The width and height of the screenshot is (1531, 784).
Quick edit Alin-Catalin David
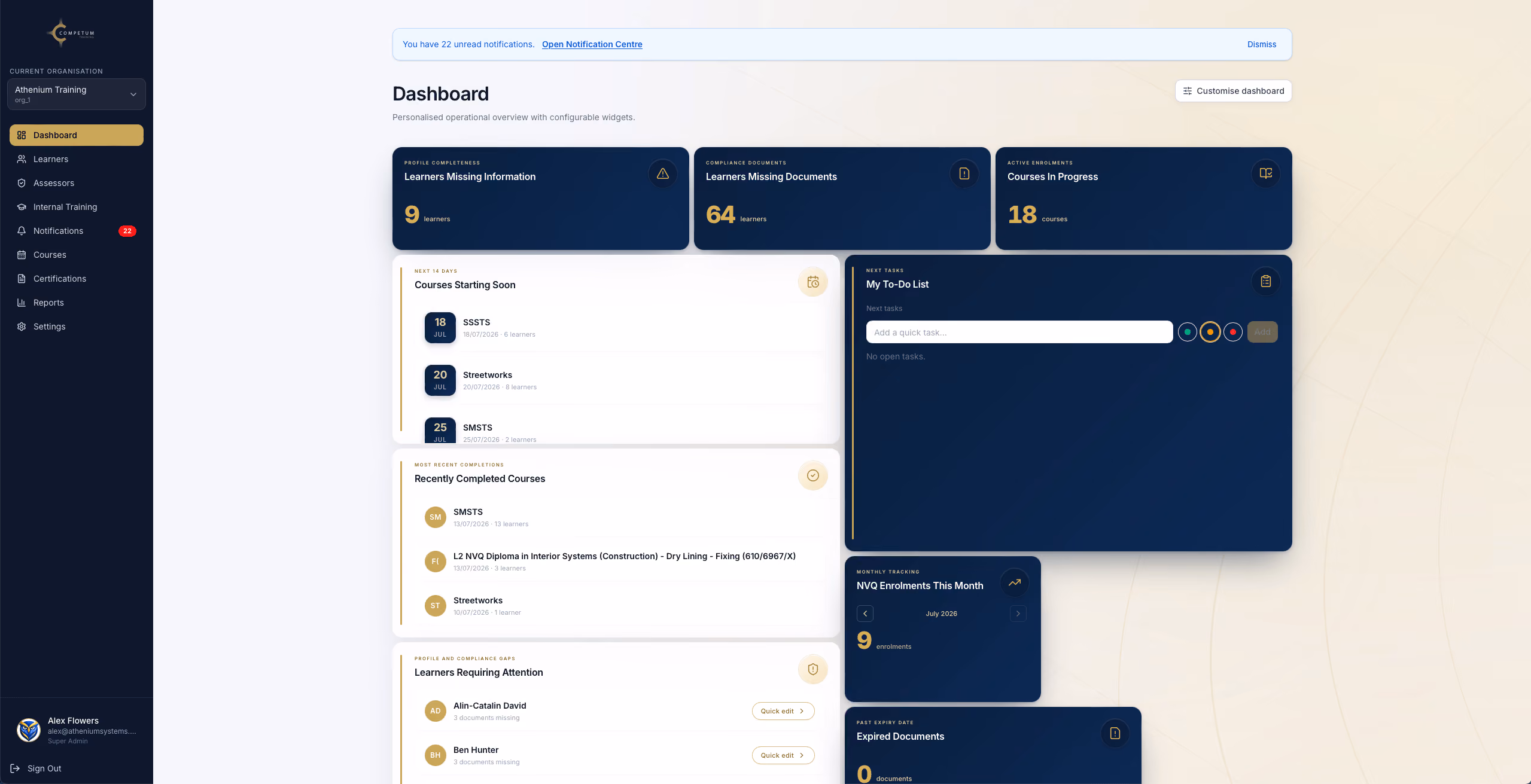(x=783, y=711)
